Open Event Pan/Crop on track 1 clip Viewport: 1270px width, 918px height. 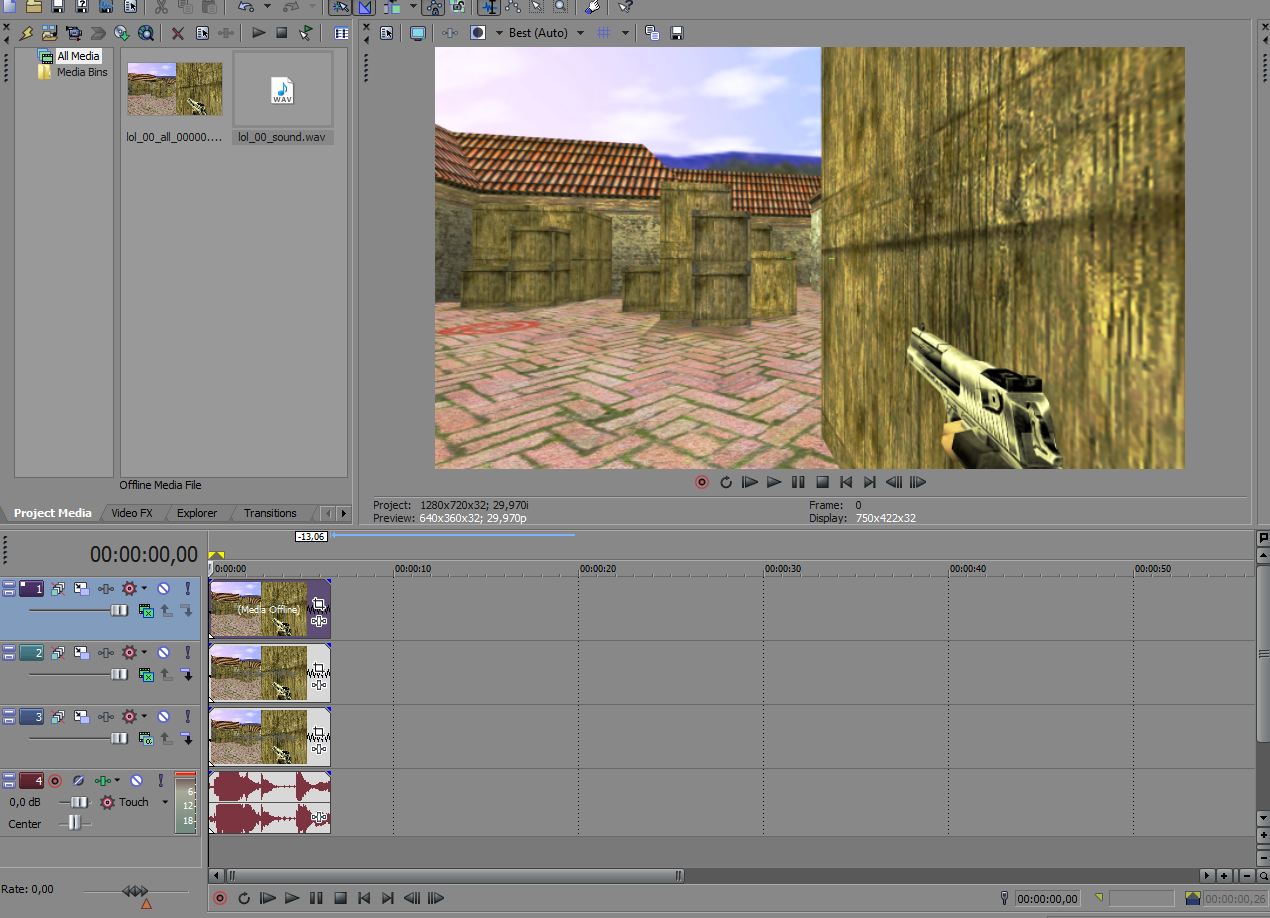pos(319,604)
